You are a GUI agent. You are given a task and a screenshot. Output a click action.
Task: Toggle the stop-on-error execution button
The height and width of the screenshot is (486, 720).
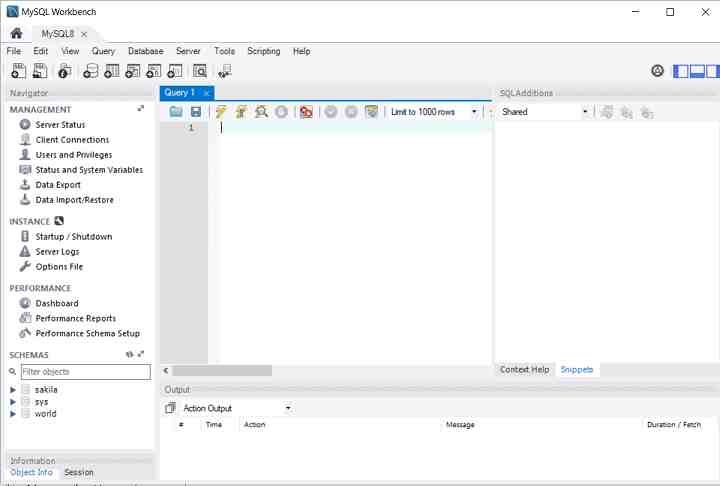point(306,112)
